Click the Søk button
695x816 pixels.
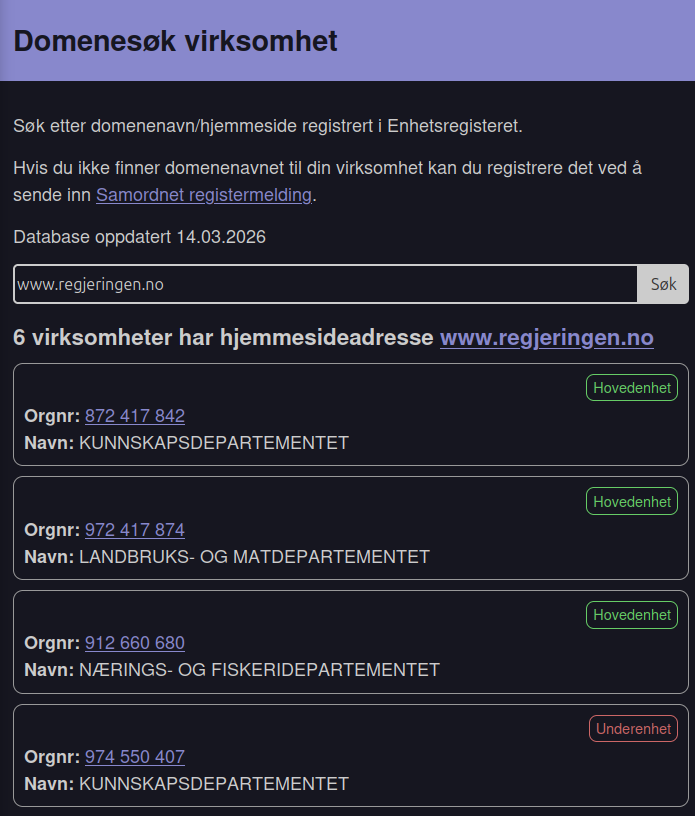[663, 284]
